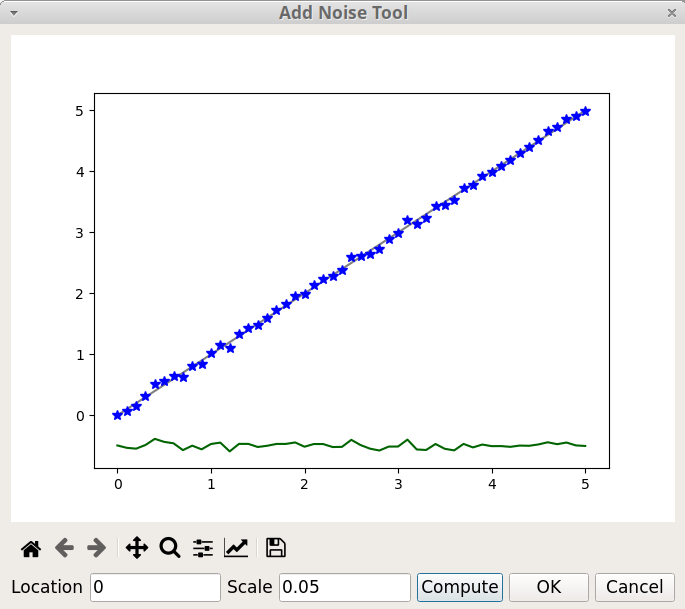685x609 pixels.
Task: Click the bottom-left blue star at the origin
Action: tap(117, 415)
